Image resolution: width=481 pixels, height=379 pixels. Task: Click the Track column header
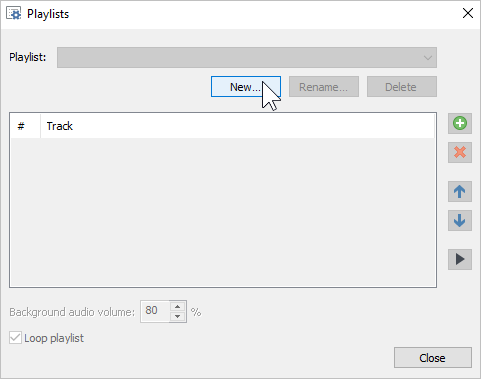[x=237, y=126]
